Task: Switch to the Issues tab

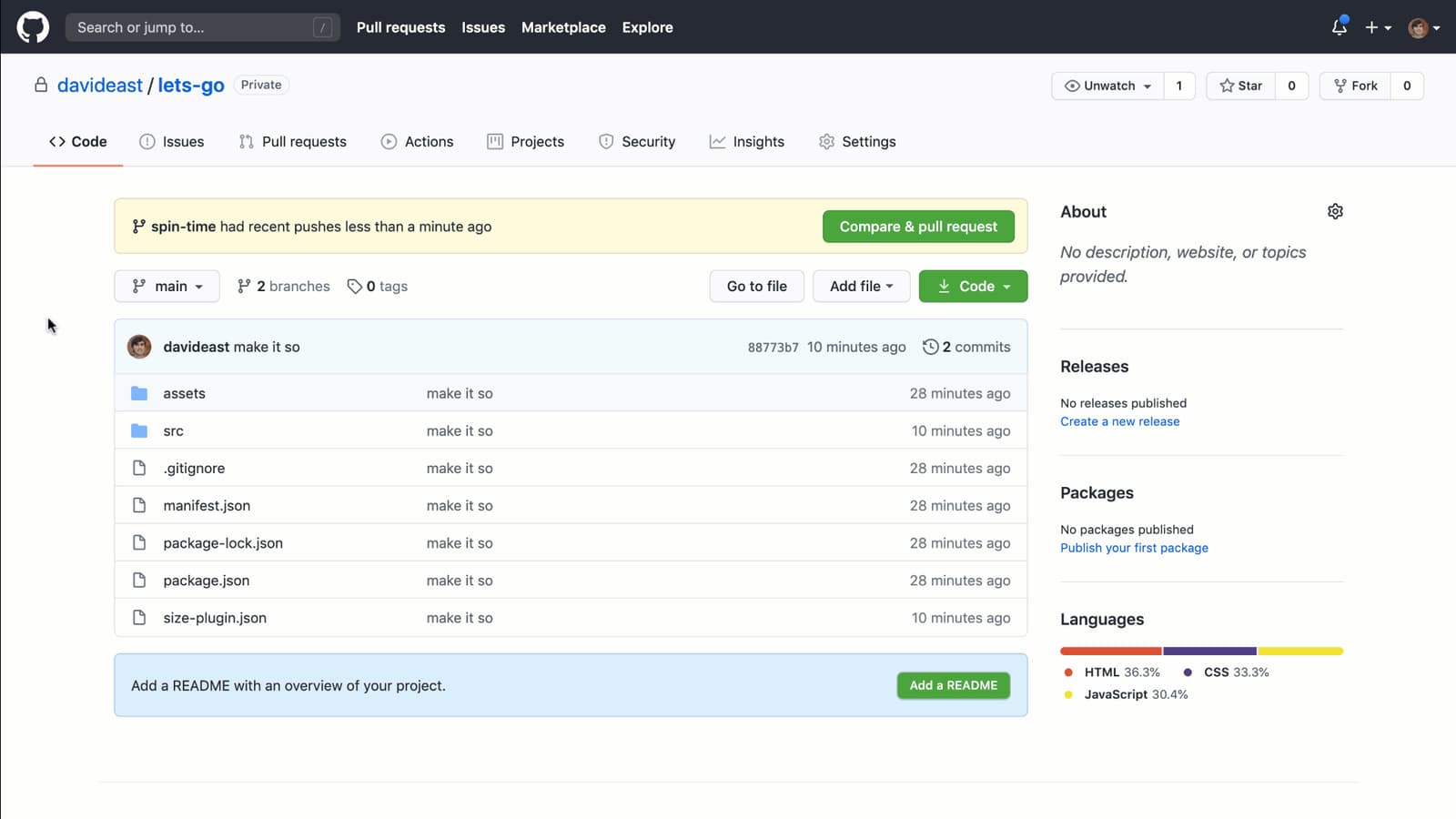Action: click(172, 142)
